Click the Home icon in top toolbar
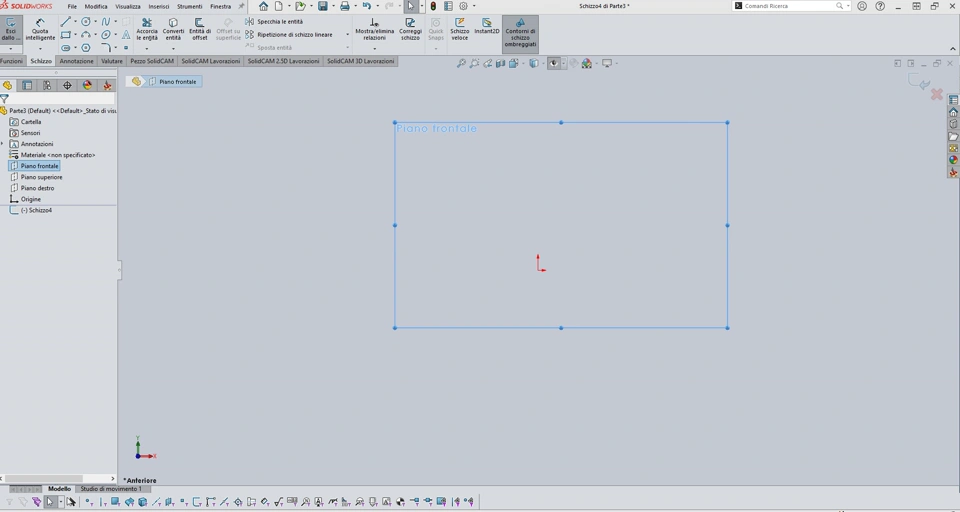The image size is (960, 512). point(263,6)
